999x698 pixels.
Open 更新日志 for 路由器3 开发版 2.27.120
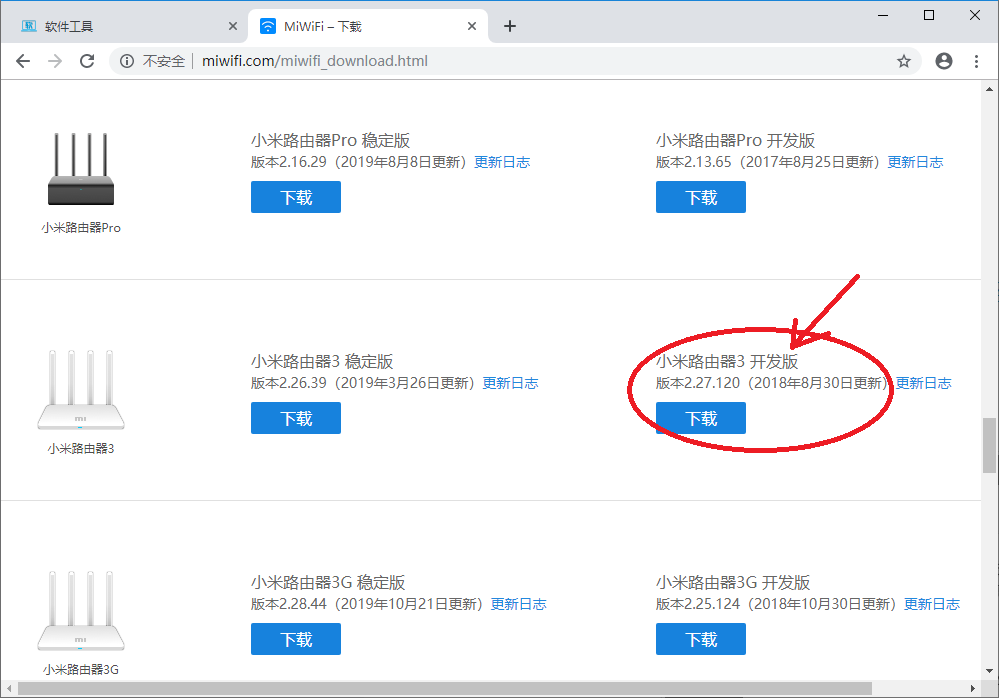pos(924,383)
